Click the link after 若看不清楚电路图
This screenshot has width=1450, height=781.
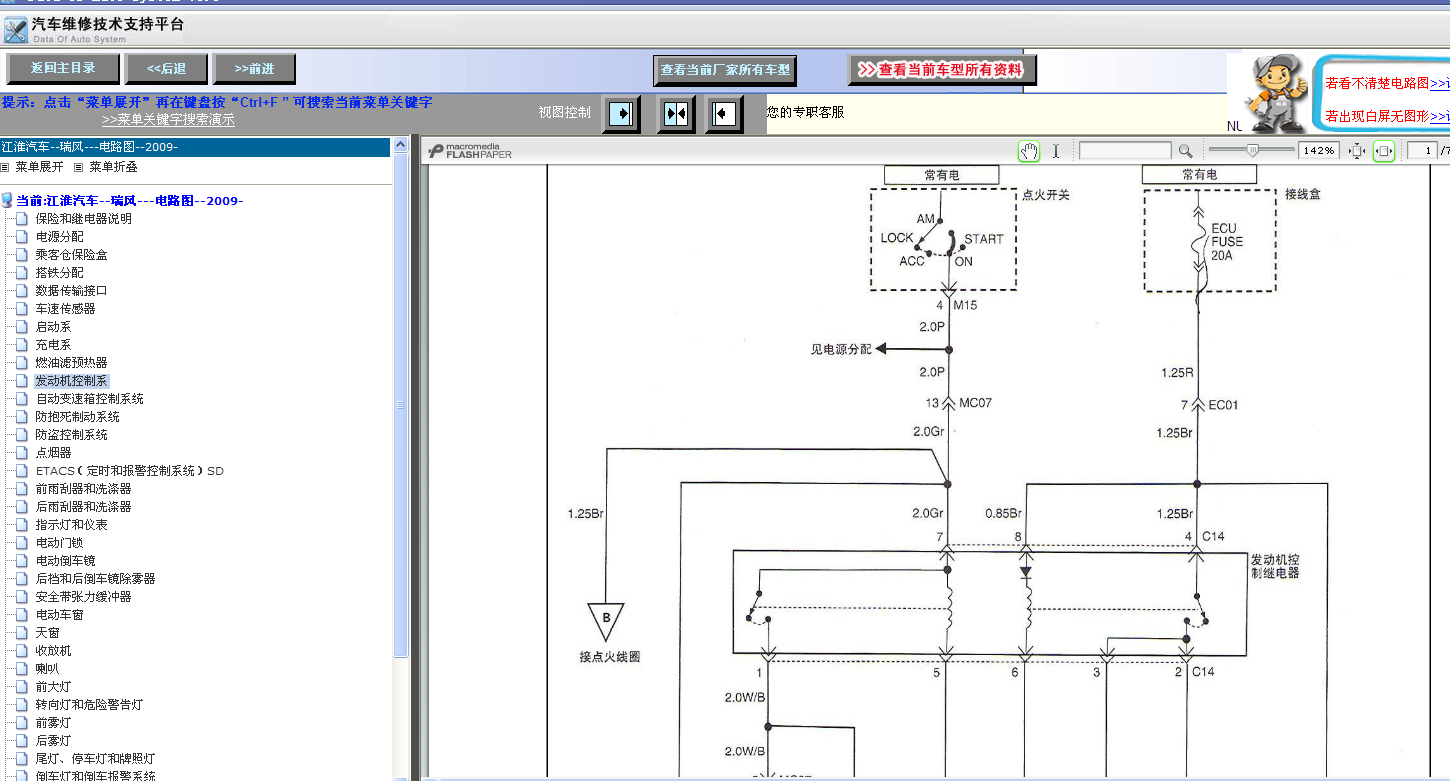(1439, 84)
